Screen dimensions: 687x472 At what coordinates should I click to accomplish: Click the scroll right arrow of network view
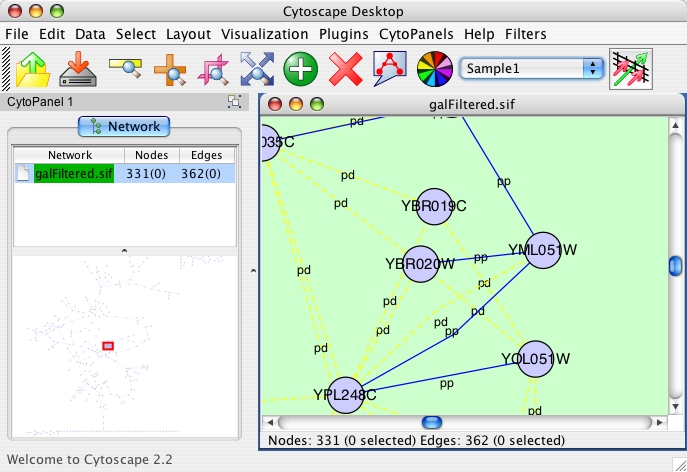pyautogui.click(x=660, y=422)
